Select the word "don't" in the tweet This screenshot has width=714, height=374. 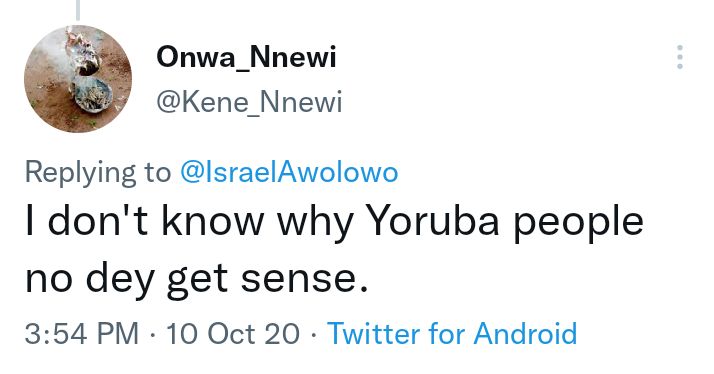pos(97,221)
